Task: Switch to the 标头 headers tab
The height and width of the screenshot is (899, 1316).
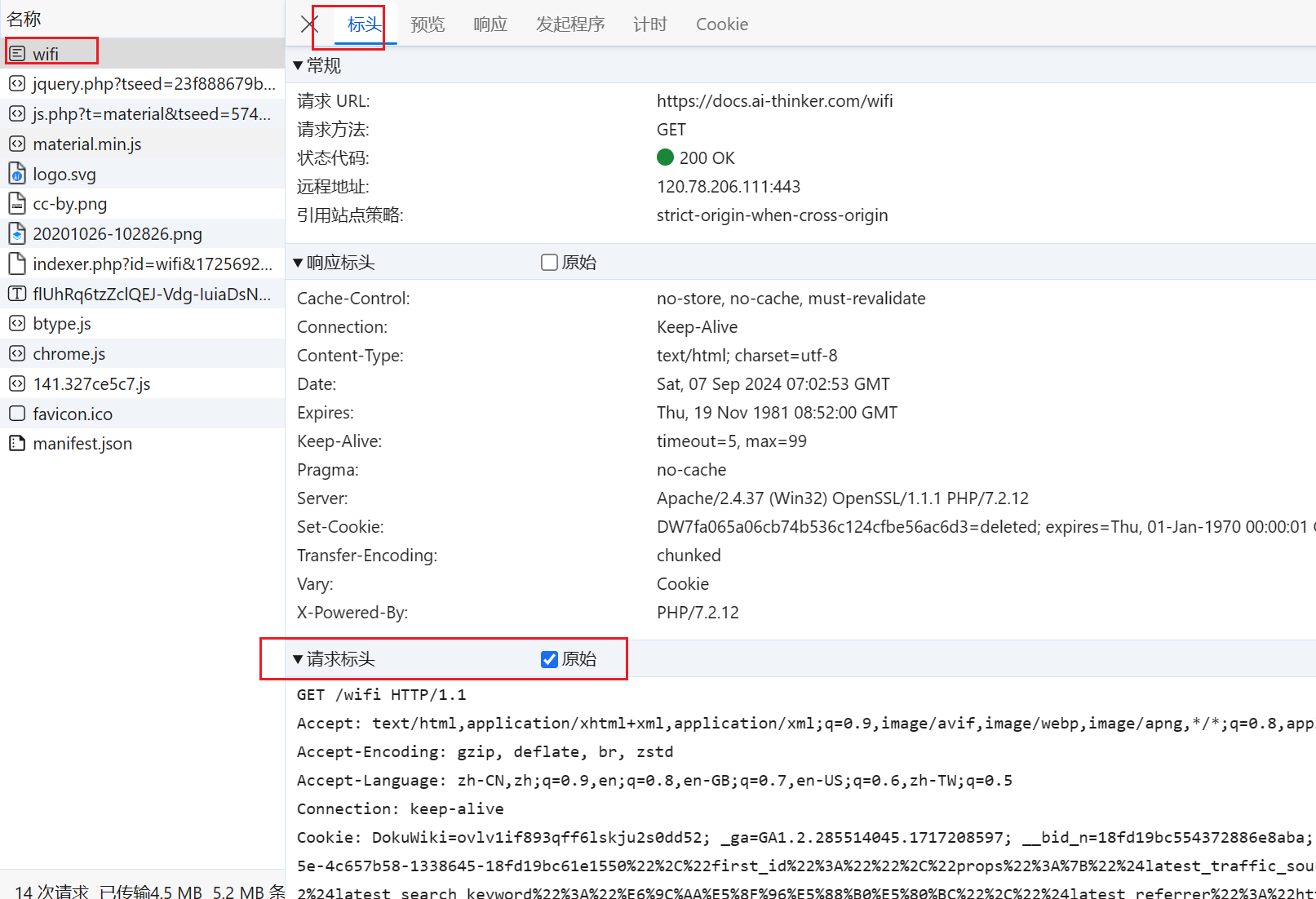Action: pos(364,24)
